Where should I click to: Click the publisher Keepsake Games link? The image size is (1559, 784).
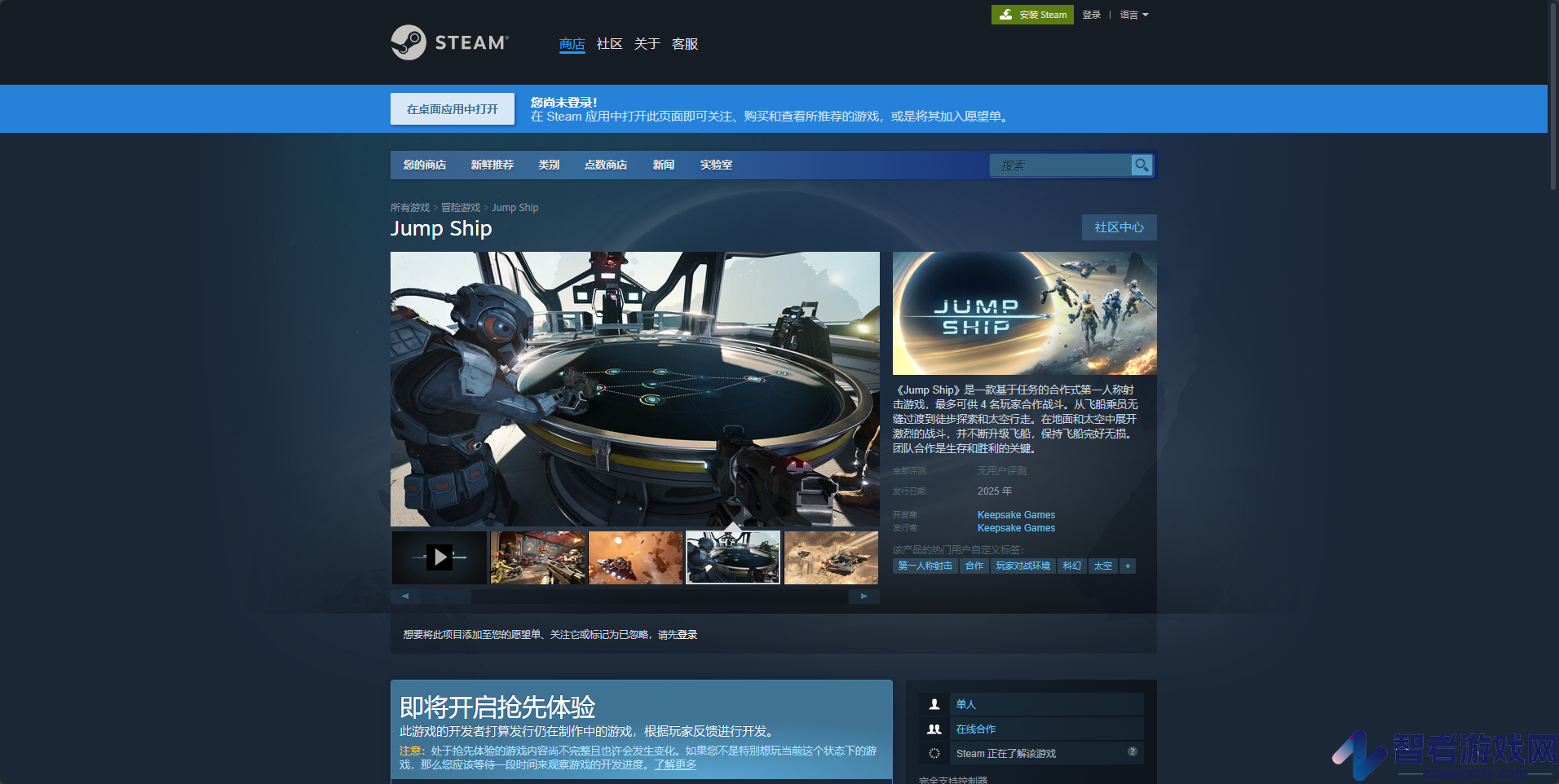pyautogui.click(x=1016, y=528)
